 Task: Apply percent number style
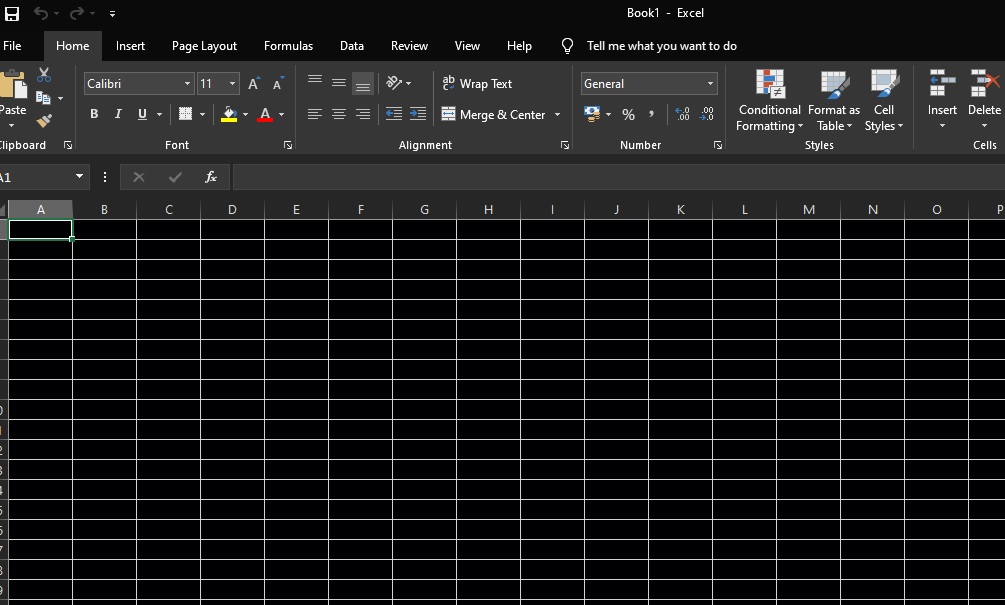coord(628,114)
